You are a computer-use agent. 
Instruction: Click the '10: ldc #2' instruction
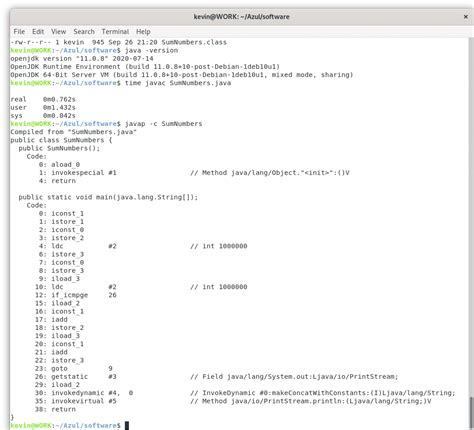(x=75, y=287)
